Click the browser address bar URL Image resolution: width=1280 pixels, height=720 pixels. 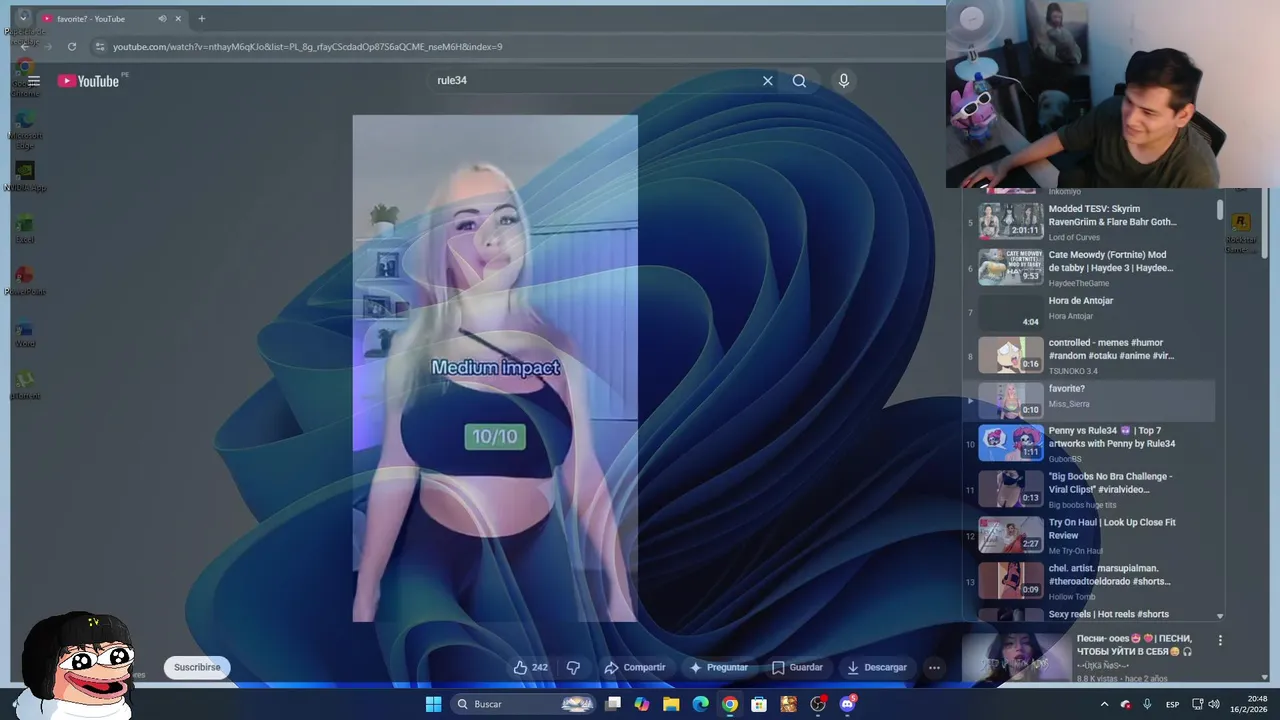coord(308,47)
